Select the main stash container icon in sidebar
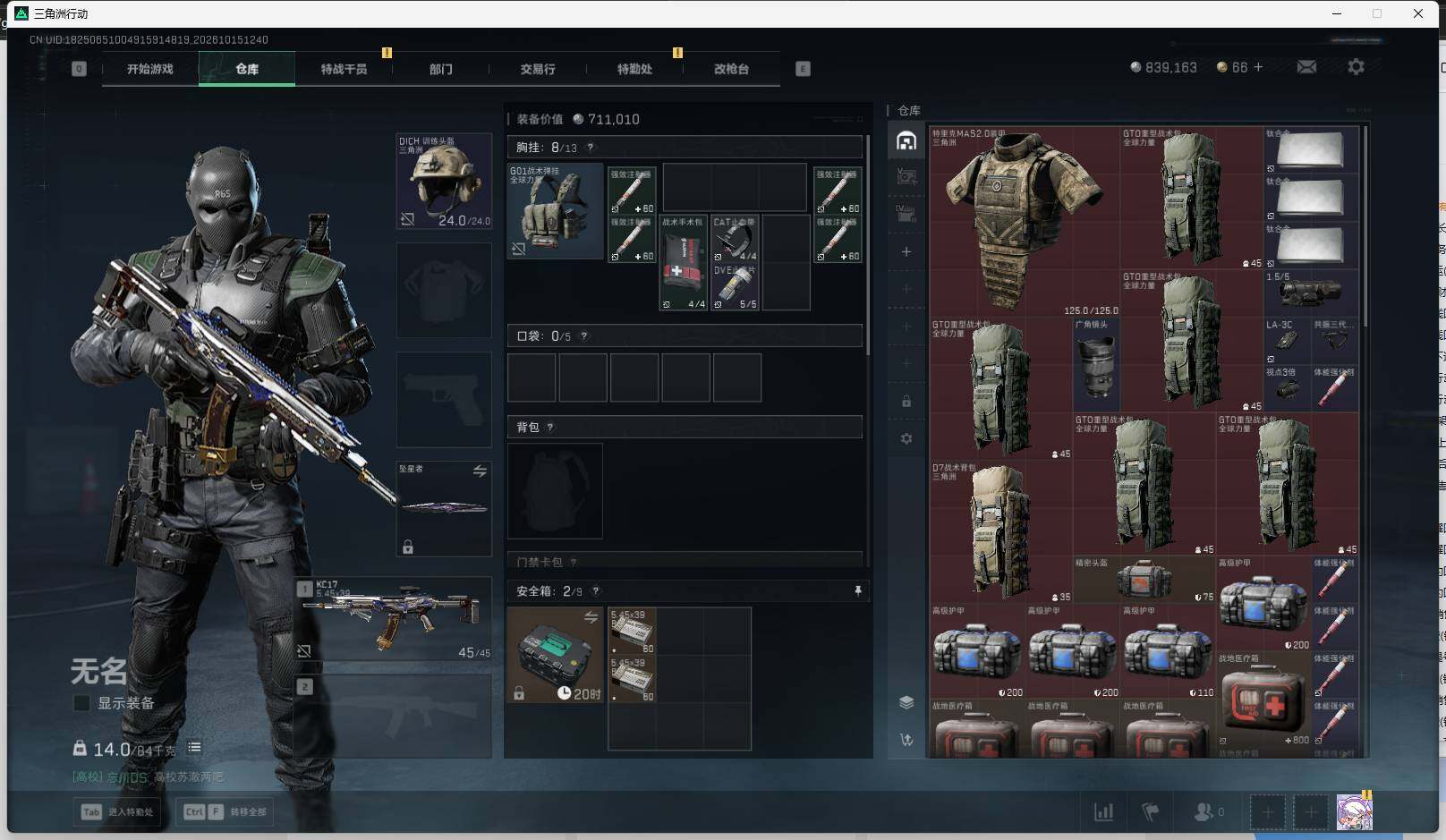The width and height of the screenshot is (1446, 840). click(x=906, y=141)
